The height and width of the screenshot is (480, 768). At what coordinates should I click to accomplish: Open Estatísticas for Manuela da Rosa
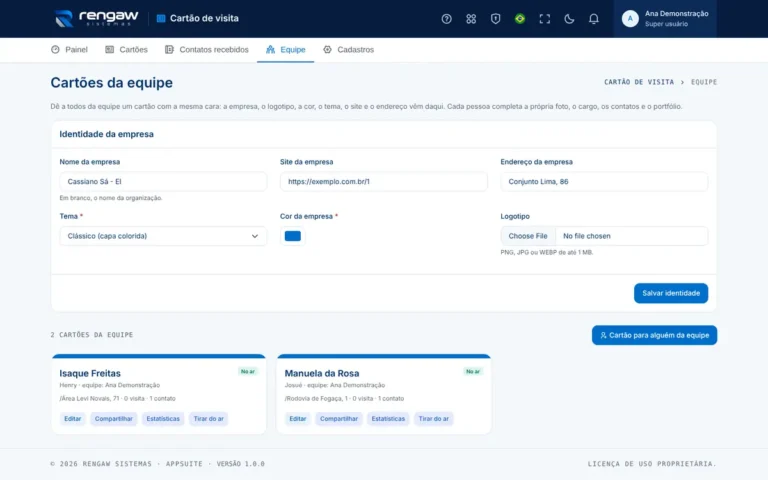[388, 419]
